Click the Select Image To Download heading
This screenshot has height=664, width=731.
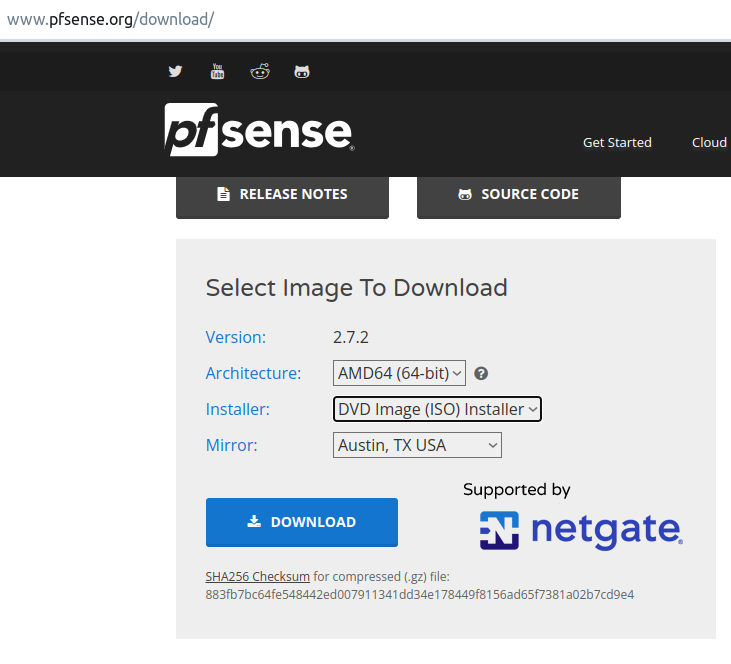point(357,288)
